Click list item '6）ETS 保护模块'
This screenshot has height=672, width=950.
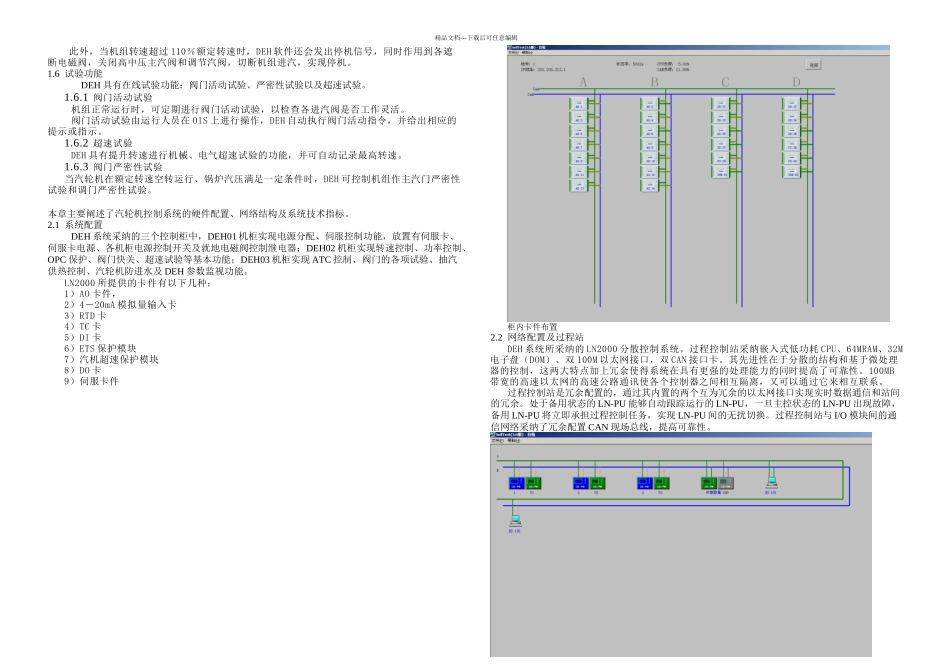[100, 348]
